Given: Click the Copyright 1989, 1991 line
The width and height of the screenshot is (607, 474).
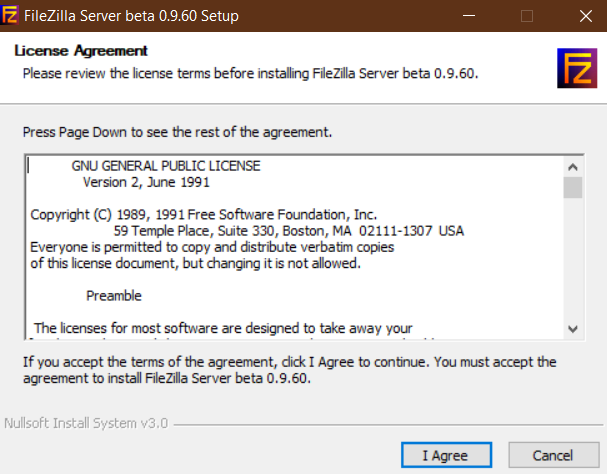Looking at the screenshot, I should click(x=204, y=215).
